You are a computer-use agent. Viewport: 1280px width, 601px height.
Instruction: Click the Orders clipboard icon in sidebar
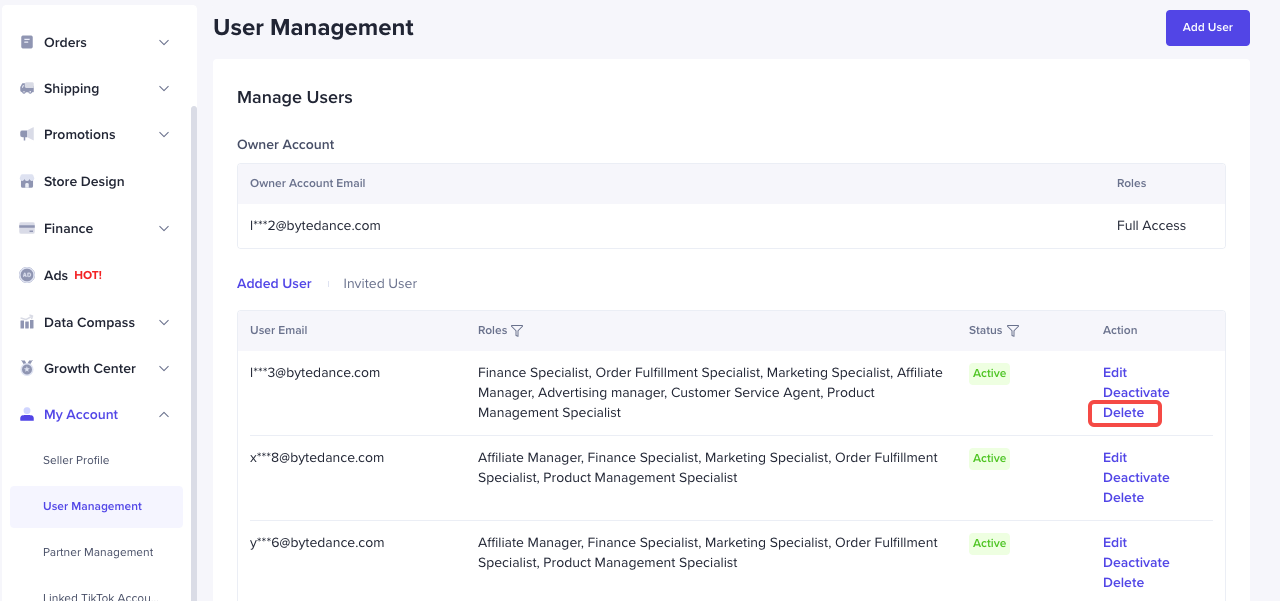(27, 42)
